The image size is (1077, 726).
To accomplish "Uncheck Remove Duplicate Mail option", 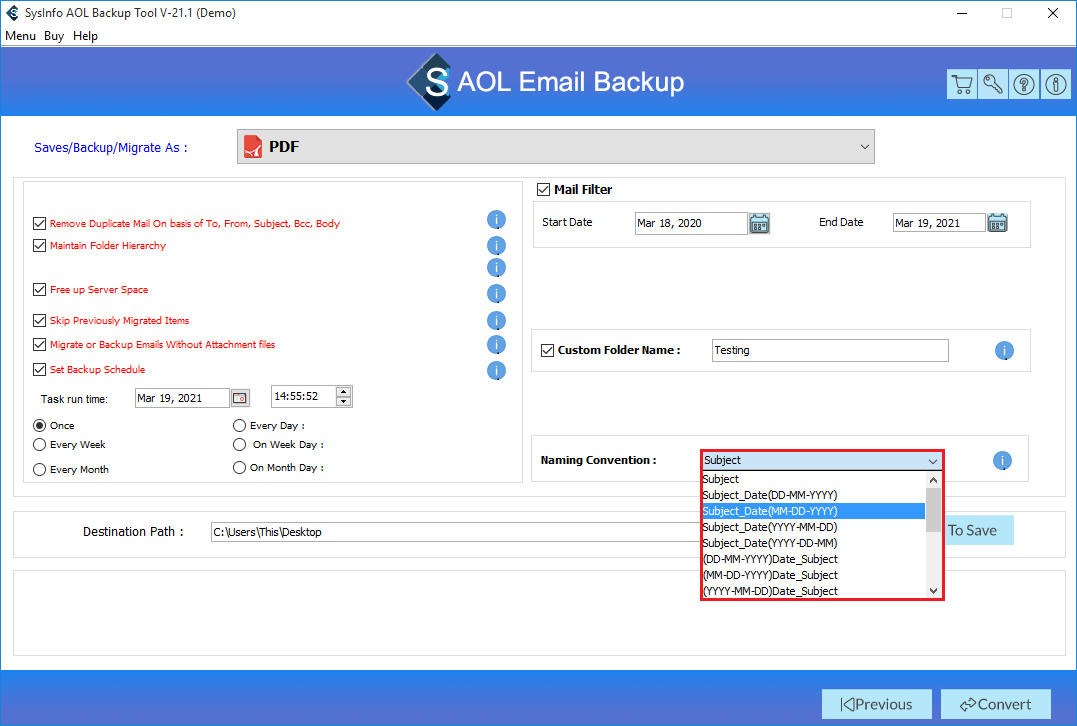I will pyautogui.click(x=40, y=224).
